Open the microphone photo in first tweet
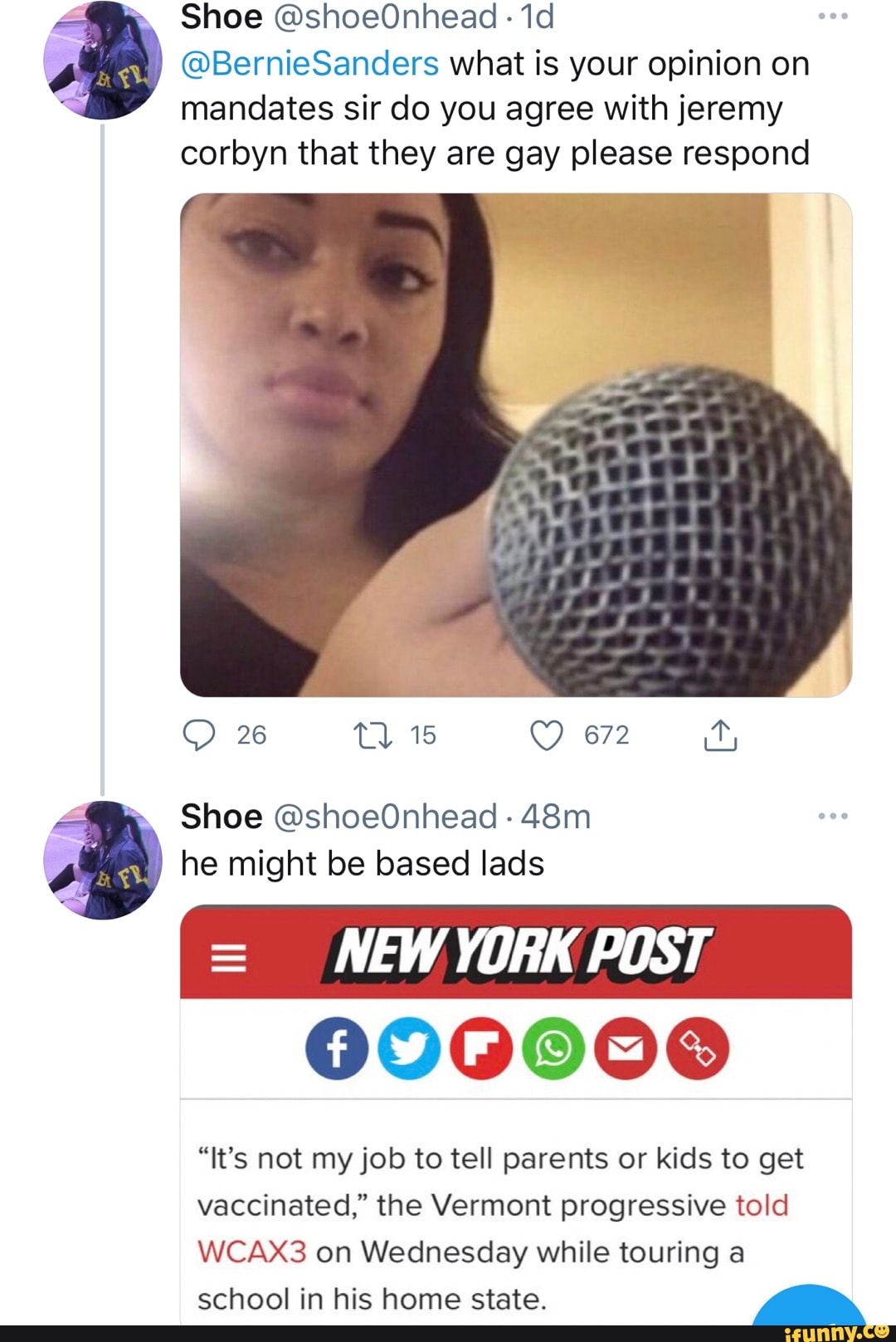Screen dimensions: 896x1342 click(x=515, y=445)
